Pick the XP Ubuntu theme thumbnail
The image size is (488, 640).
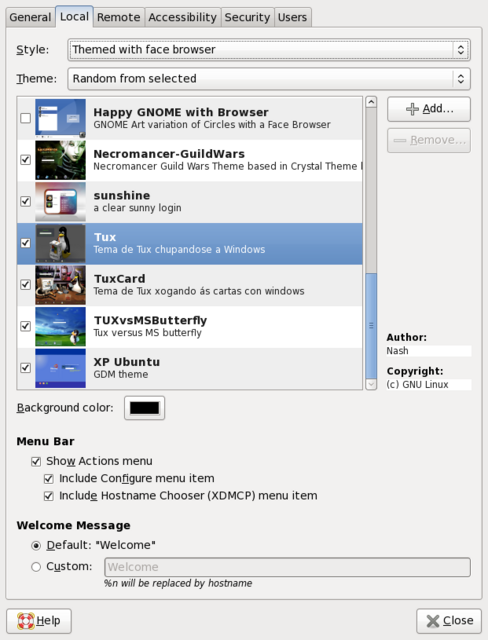(60, 368)
